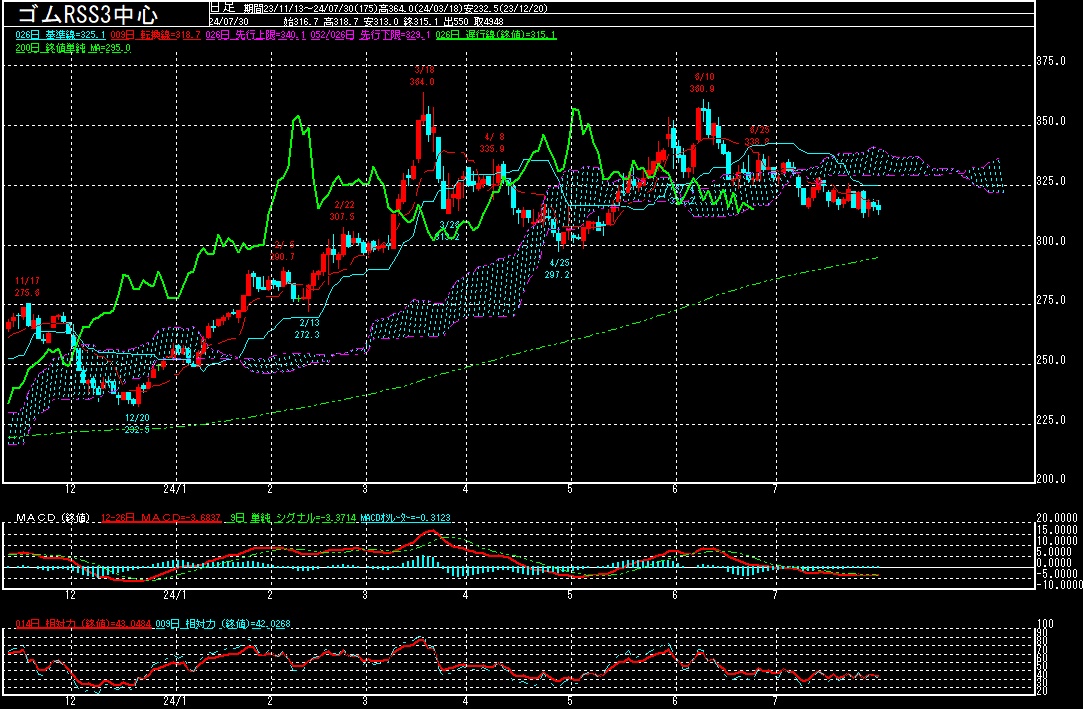Click the 200日 終値単純 MA=295.0 legend
The width and height of the screenshot is (1083, 709).
[73, 48]
